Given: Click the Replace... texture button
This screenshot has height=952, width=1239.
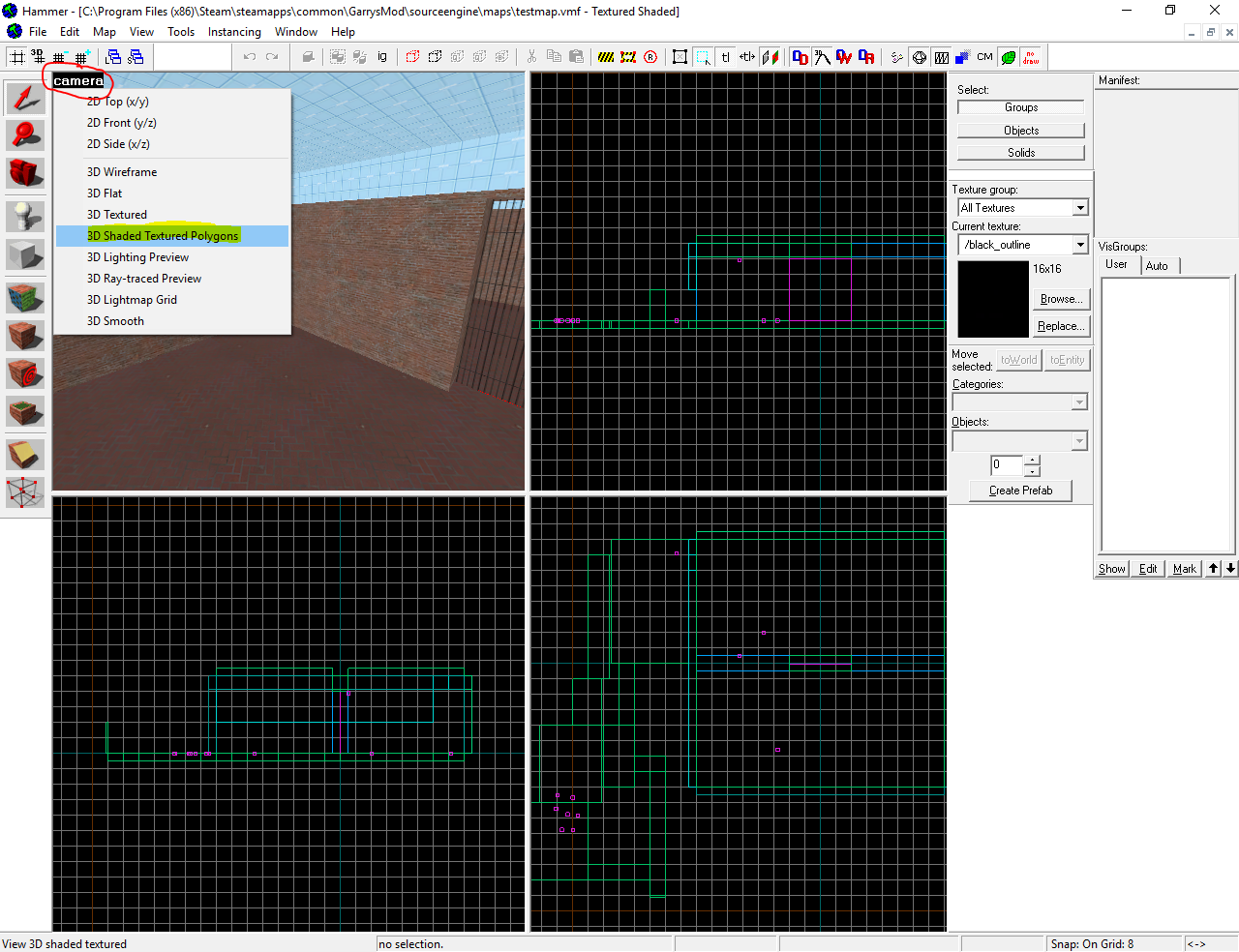Looking at the screenshot, I should coord(1061,326).
